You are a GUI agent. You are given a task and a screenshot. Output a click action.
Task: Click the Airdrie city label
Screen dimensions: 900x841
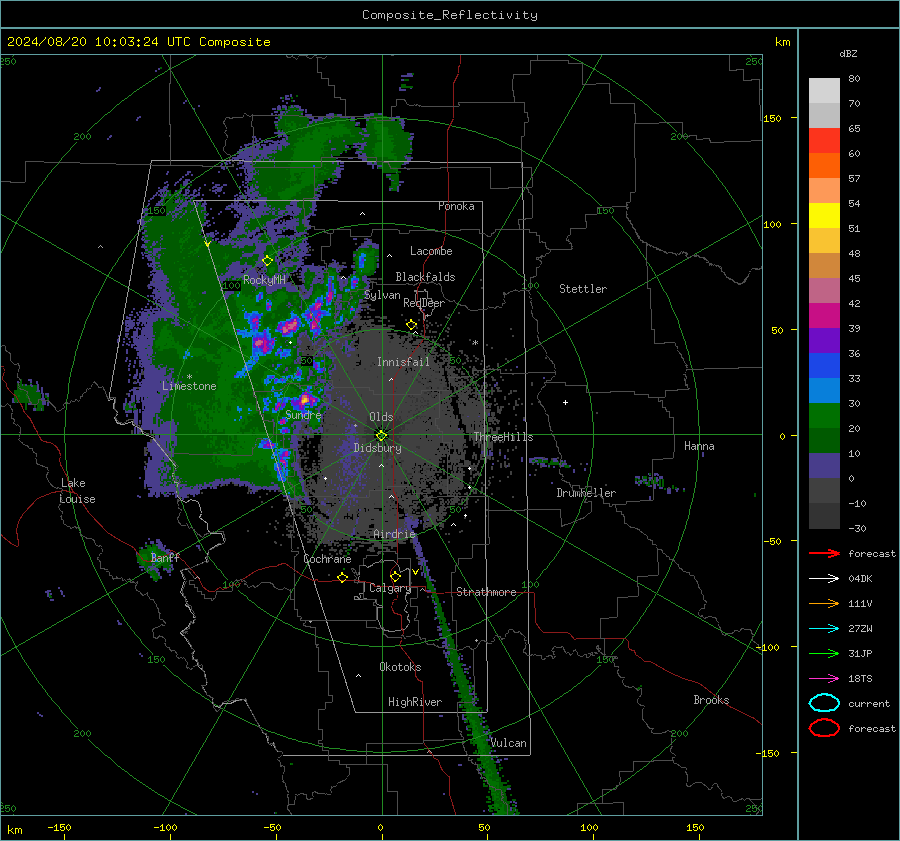(x=394, y=534)
